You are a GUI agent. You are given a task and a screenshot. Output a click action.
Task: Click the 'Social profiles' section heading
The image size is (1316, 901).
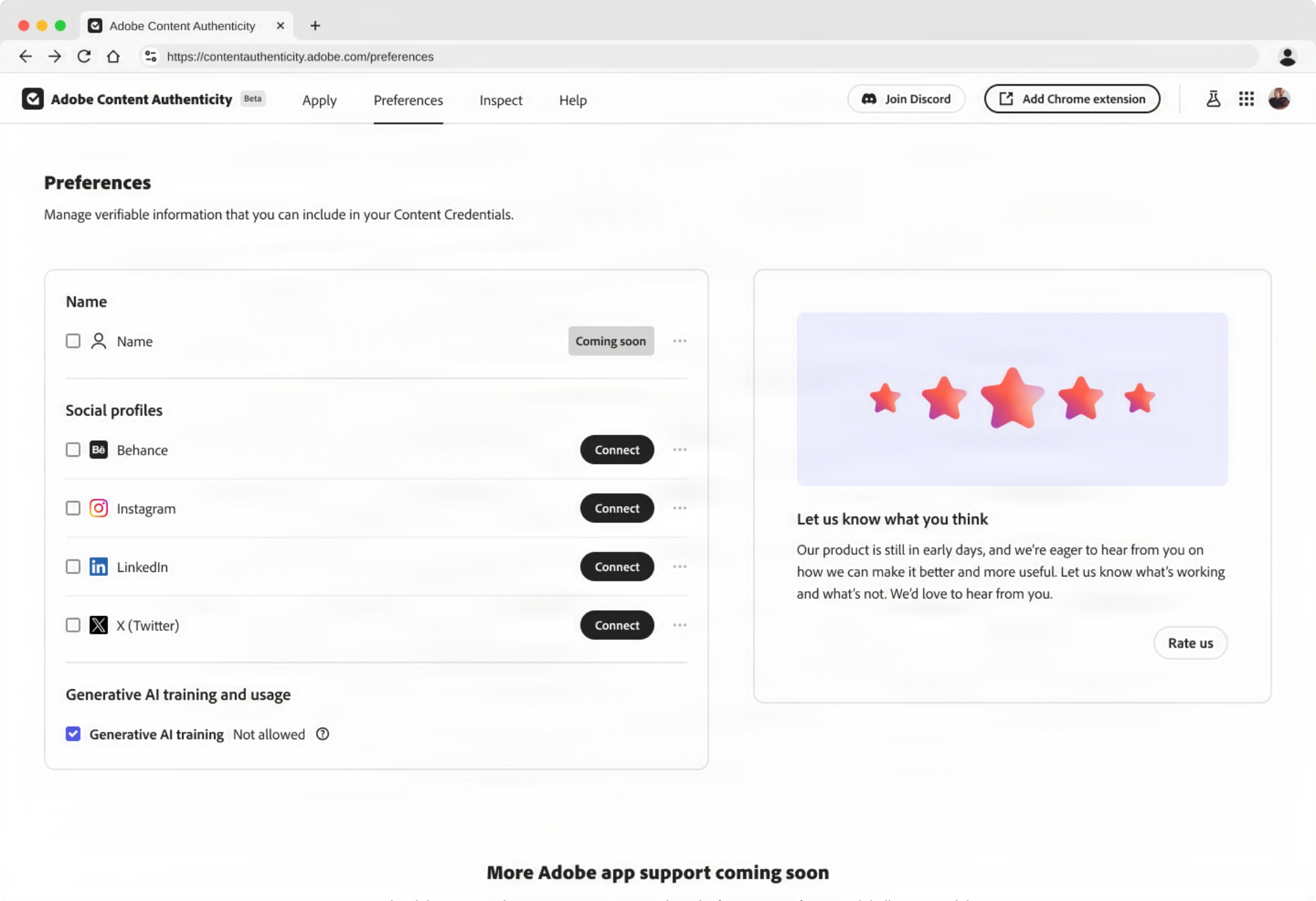tap(114, 410)
